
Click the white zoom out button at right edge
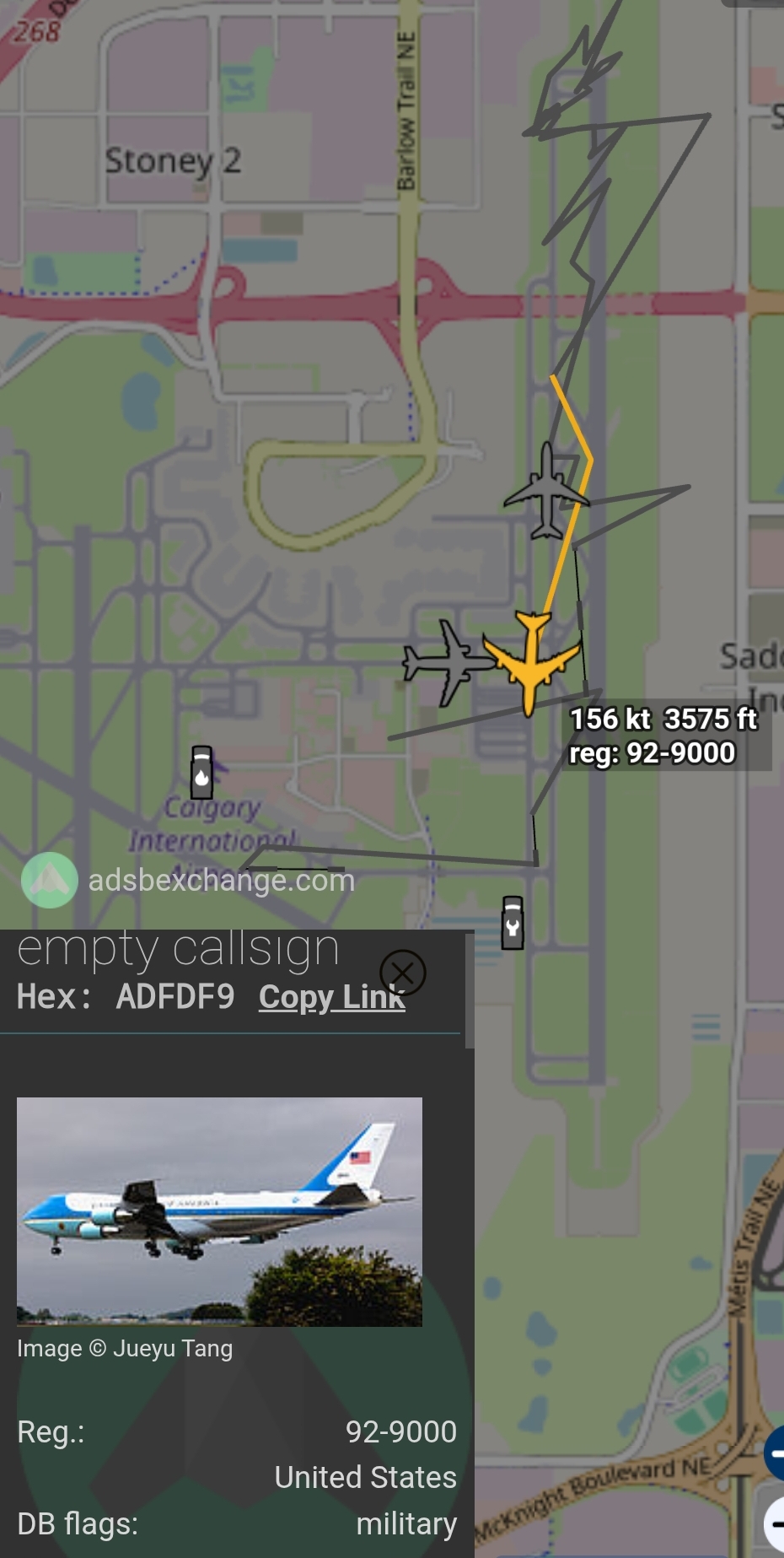point(774,1523)
